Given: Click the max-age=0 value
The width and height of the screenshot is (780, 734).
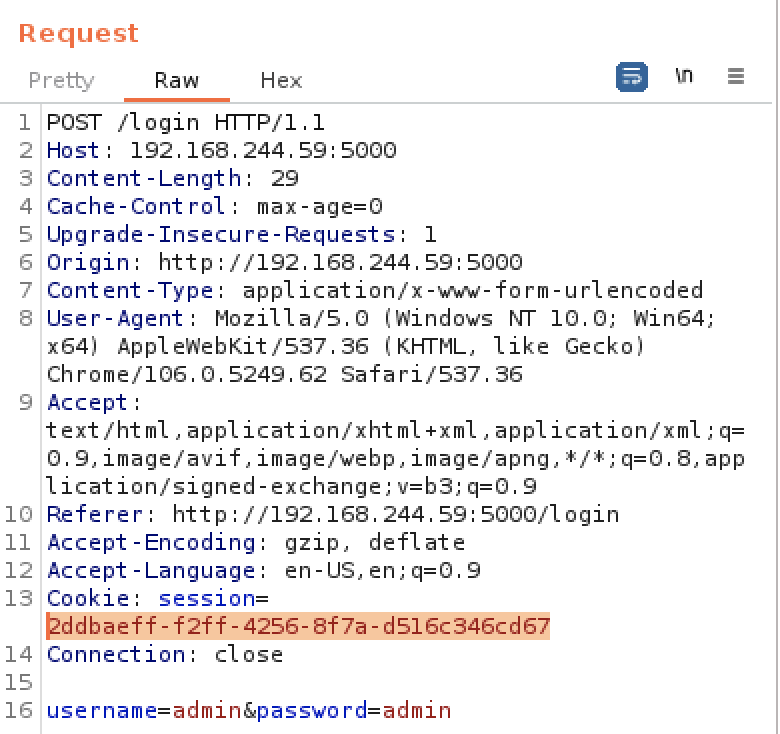Looking at the screenshot, I should point(319,206).
